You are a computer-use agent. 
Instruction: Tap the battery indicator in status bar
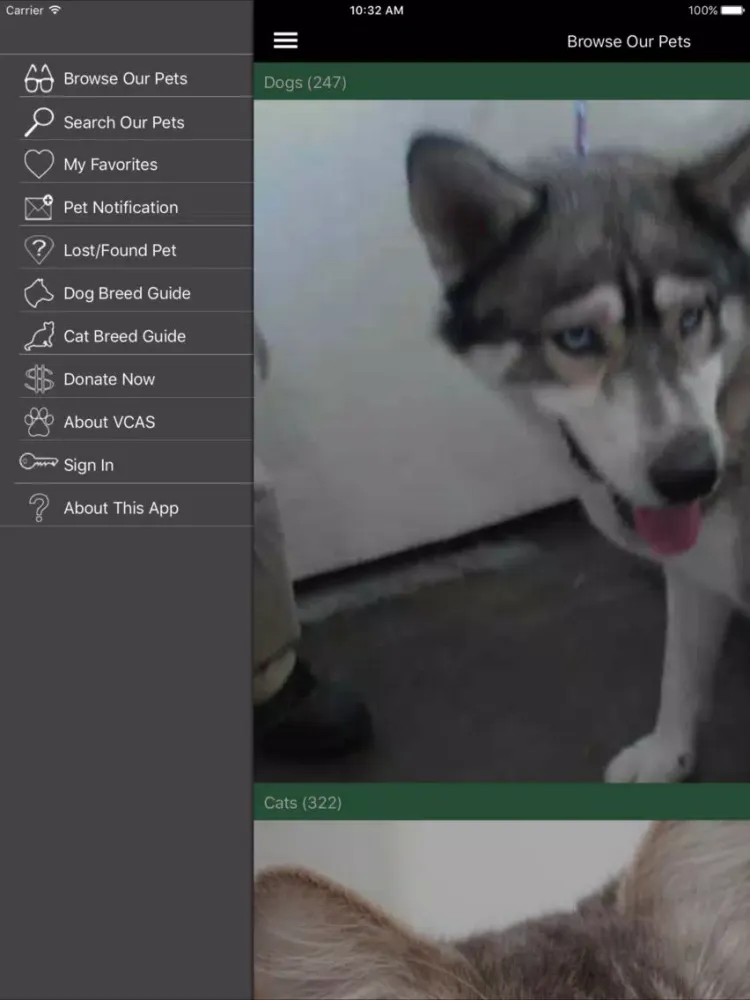[x=732, y=10]
